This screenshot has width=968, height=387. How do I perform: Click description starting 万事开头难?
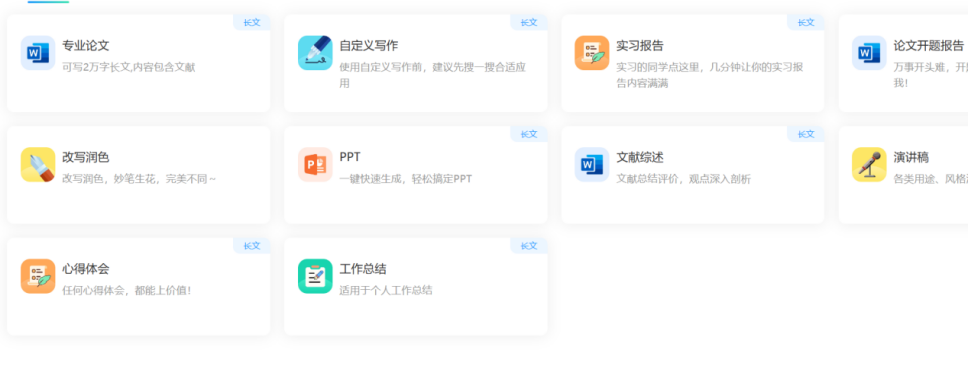click(930, 75)
